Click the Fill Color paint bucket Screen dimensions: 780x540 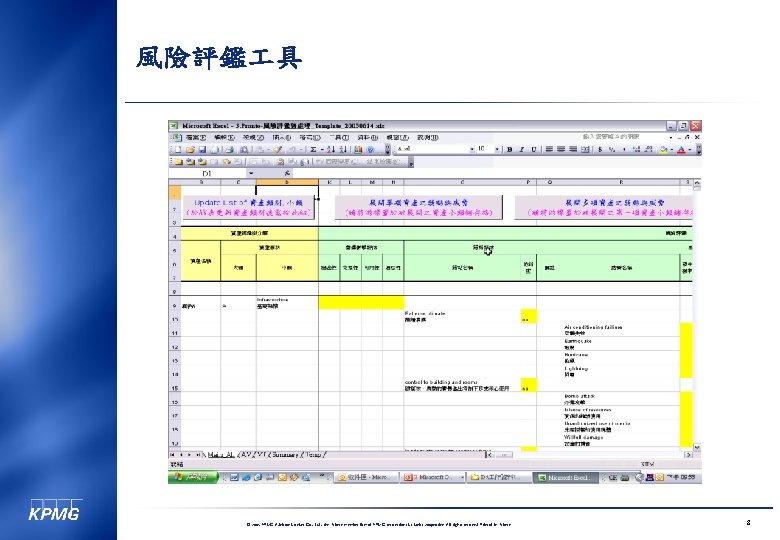tap(663, 149)
